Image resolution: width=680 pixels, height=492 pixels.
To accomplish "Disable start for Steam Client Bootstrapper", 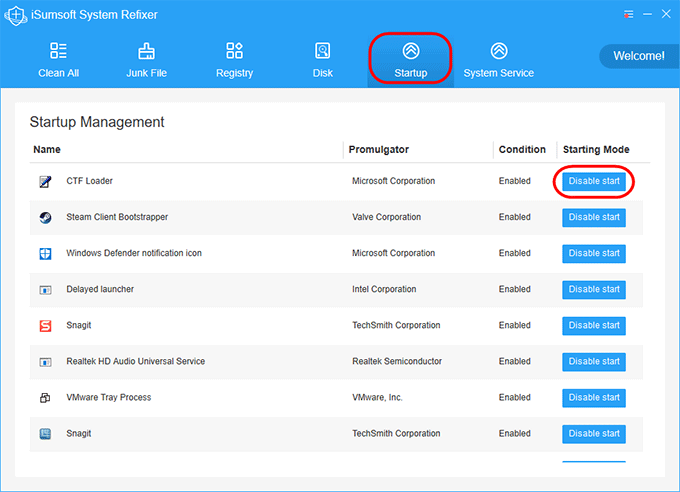I will (594, 217).
